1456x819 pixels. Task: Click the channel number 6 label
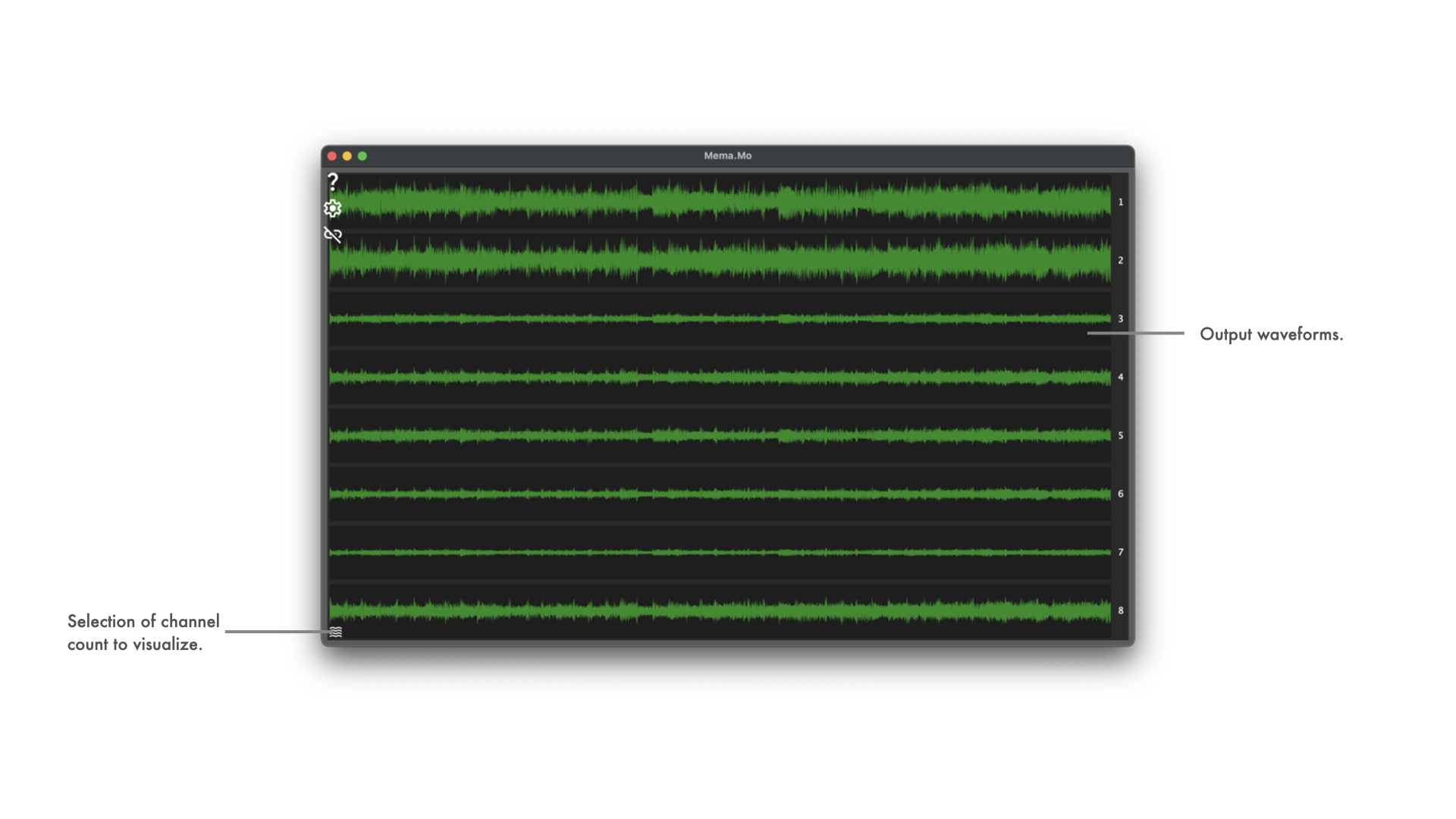tap(1120, 494)
